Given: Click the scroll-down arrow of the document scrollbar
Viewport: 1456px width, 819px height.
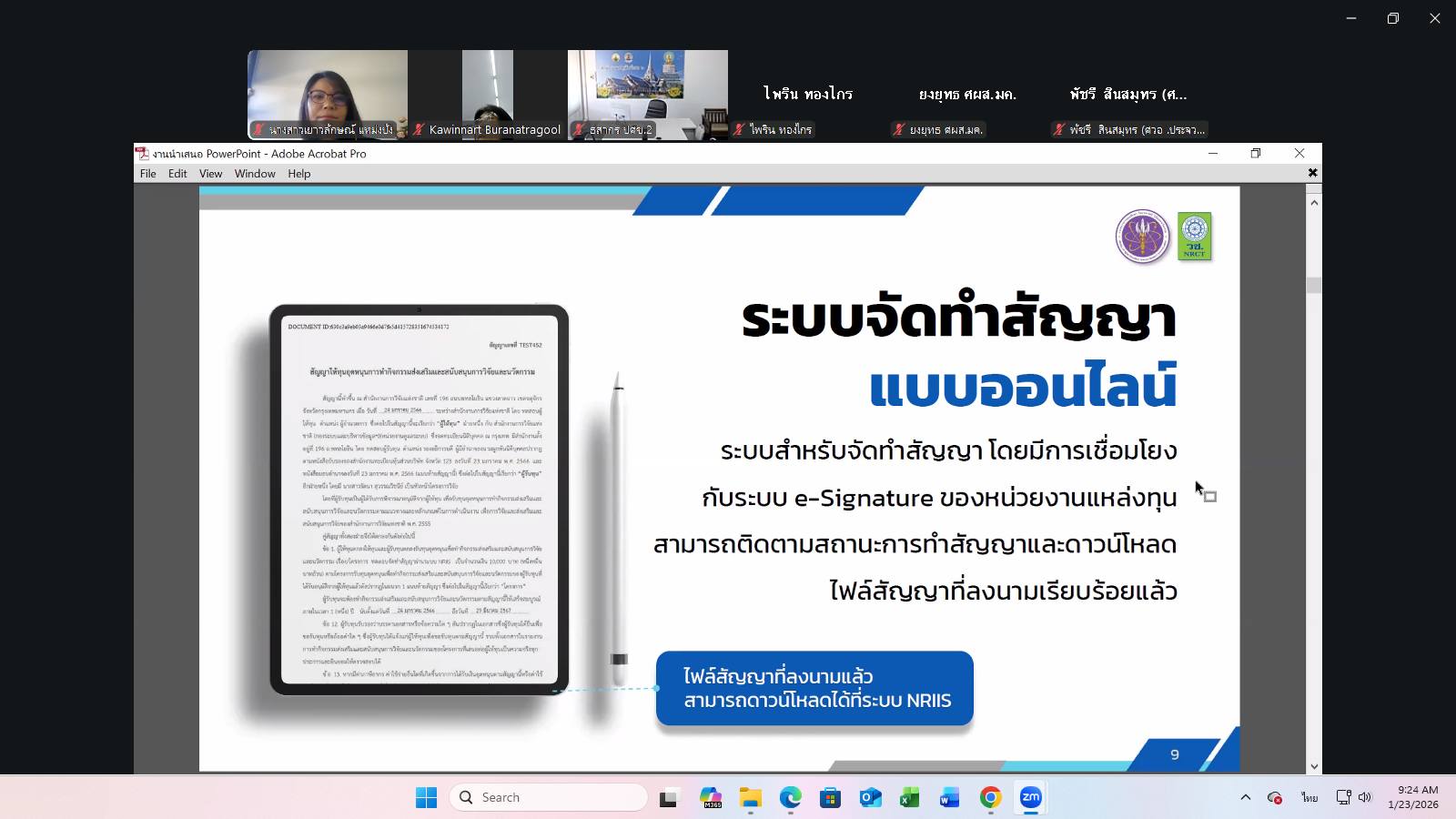Looking at the screenshot, I should tap(1313, 766).
